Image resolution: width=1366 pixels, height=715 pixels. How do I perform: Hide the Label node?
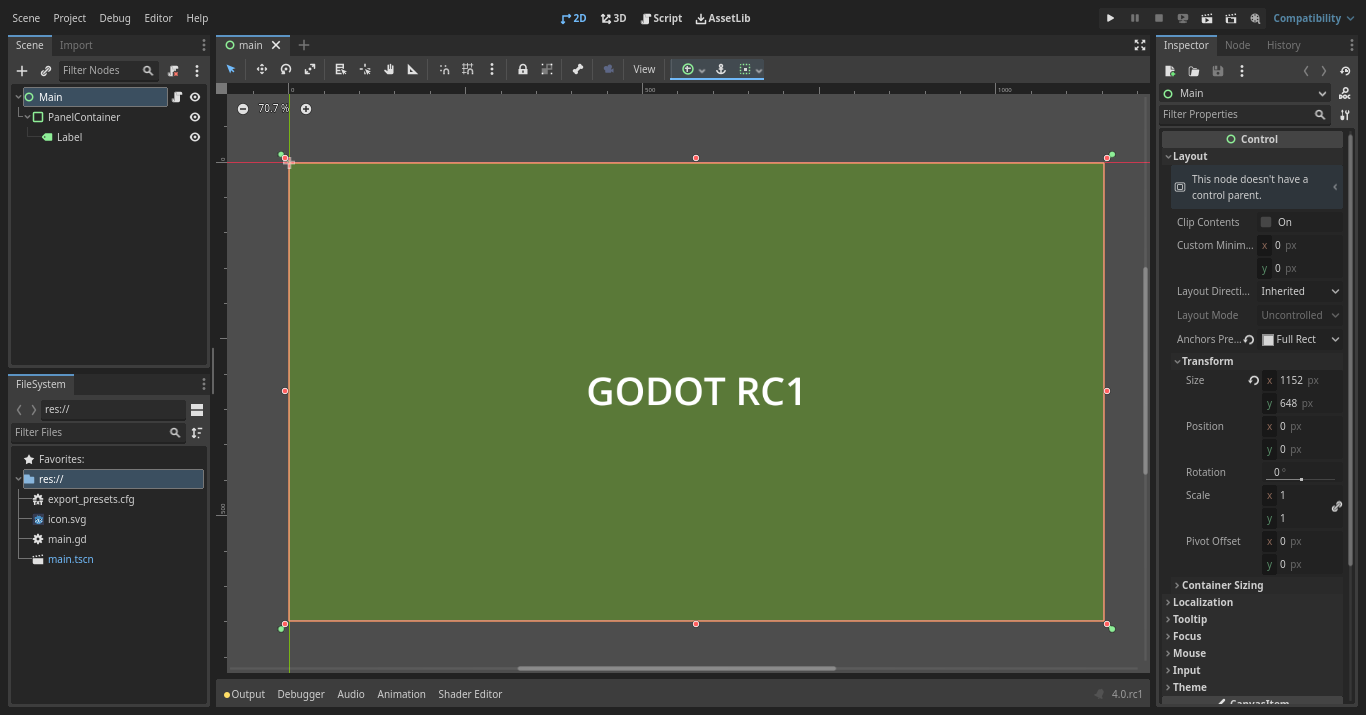click(194, 137)
